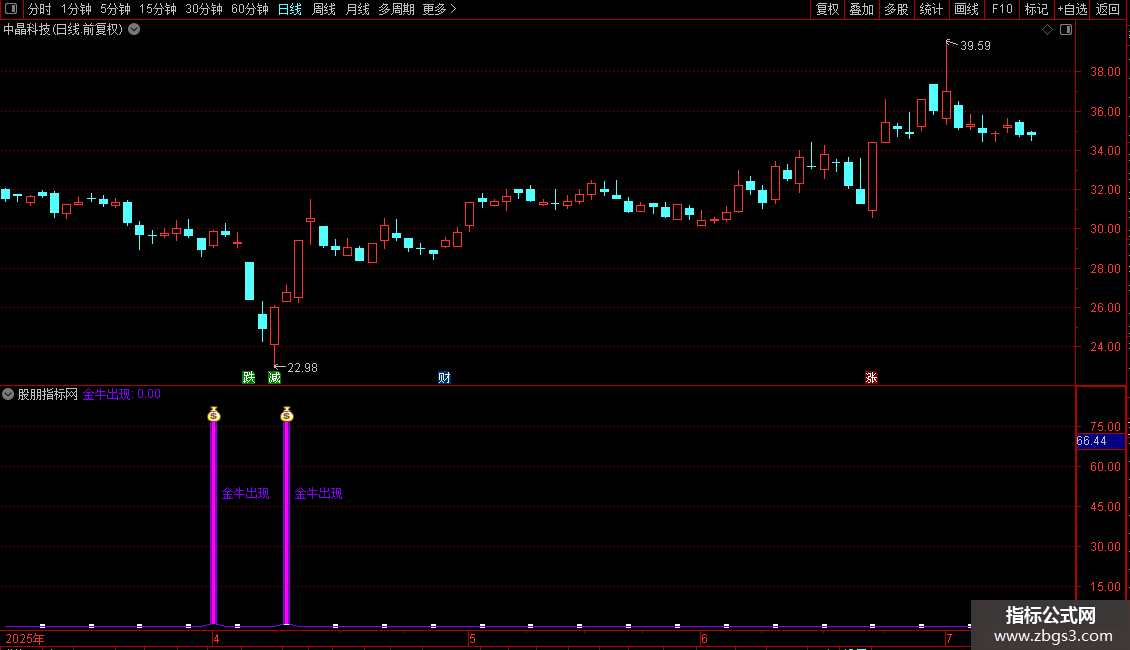1130x650 pixels.
Task: Click the red 涨 event marker
Action: coord(871,378)
